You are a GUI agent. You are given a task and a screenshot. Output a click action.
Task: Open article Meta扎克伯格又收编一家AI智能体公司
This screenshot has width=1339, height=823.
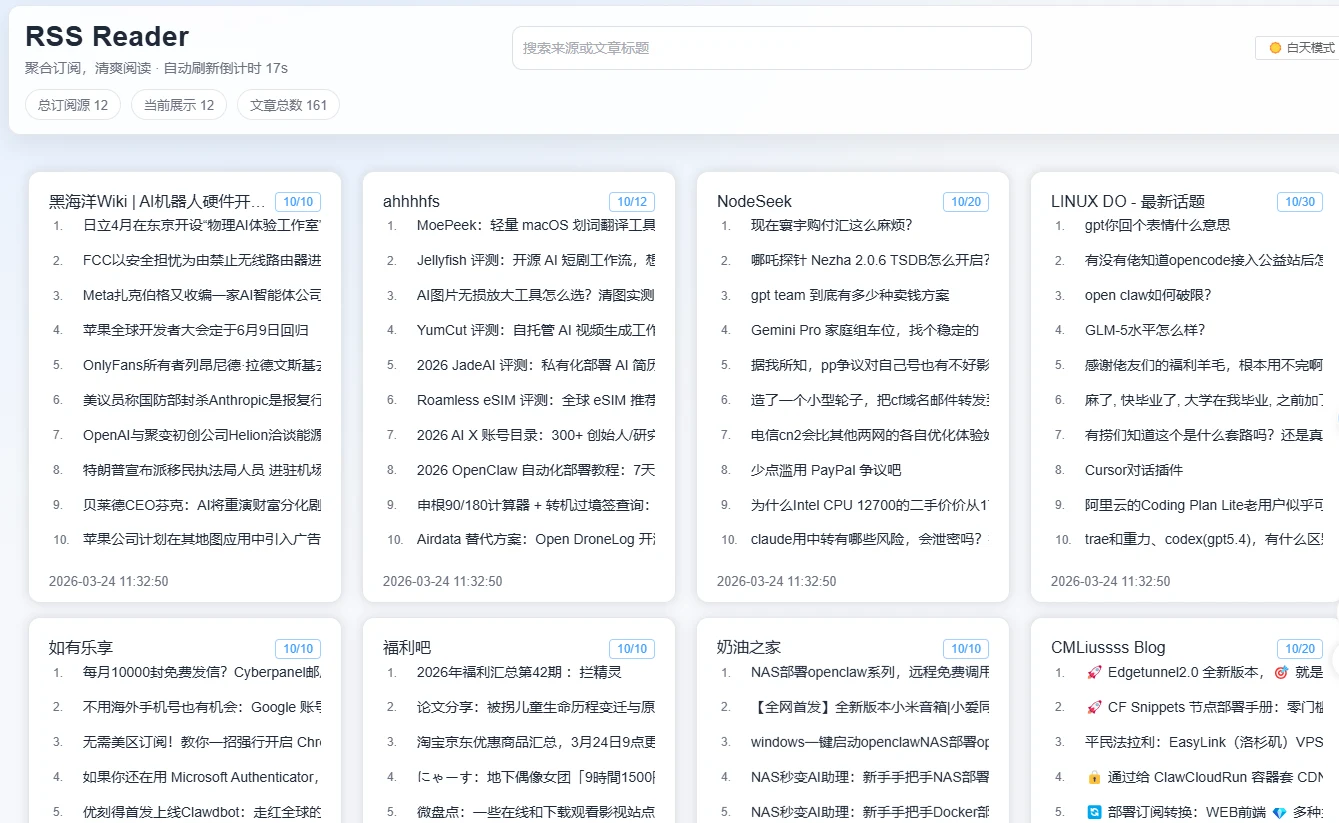pos(202,295)
